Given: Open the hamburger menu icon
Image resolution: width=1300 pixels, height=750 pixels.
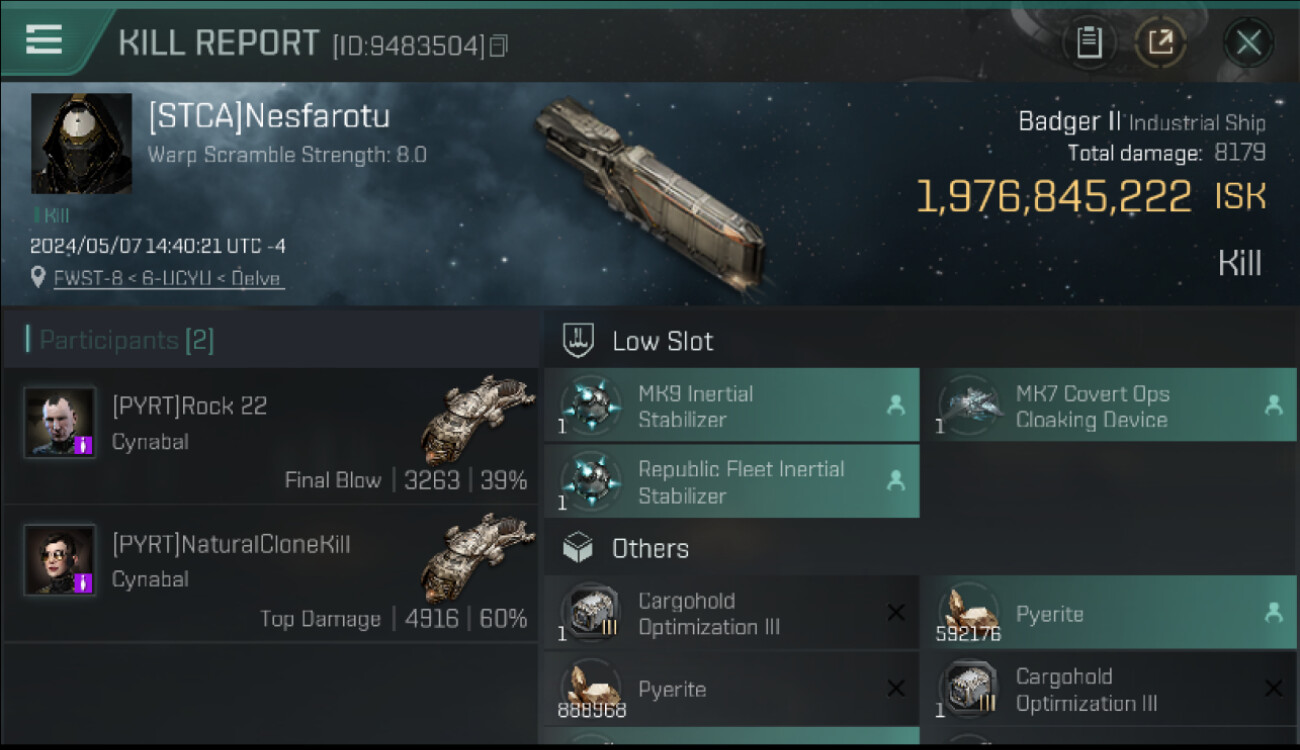Looking at the screenshot, I should tap(43, 40).
